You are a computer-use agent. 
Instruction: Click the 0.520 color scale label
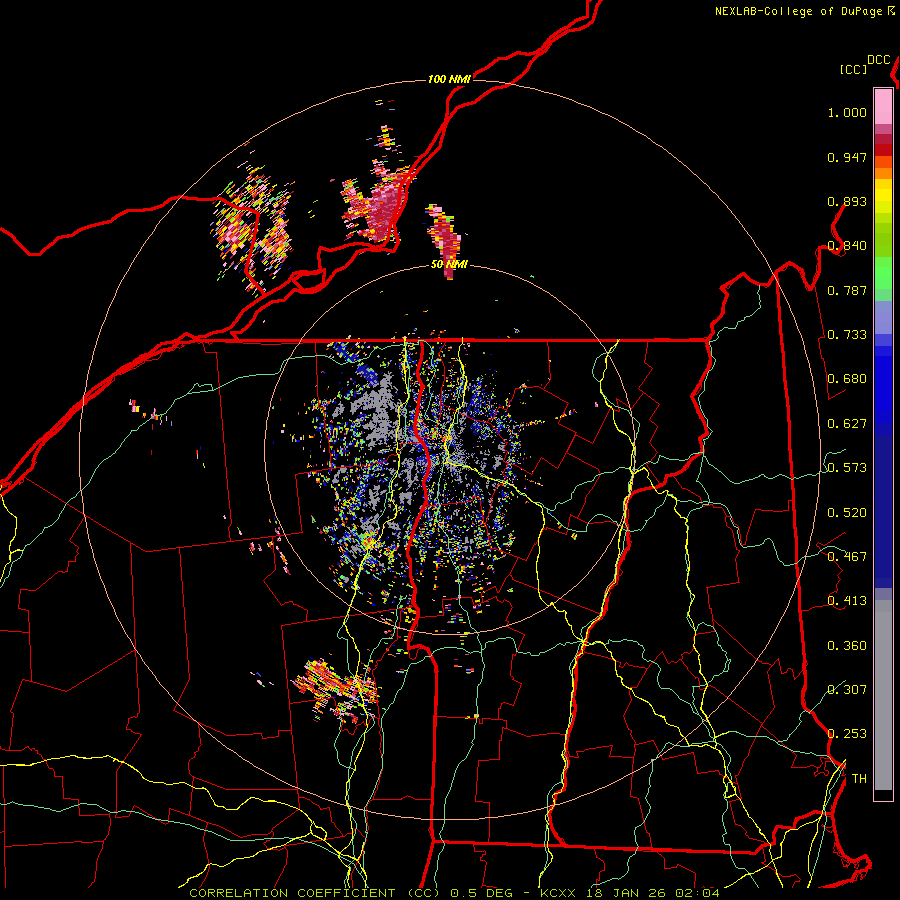click(847, 513)
